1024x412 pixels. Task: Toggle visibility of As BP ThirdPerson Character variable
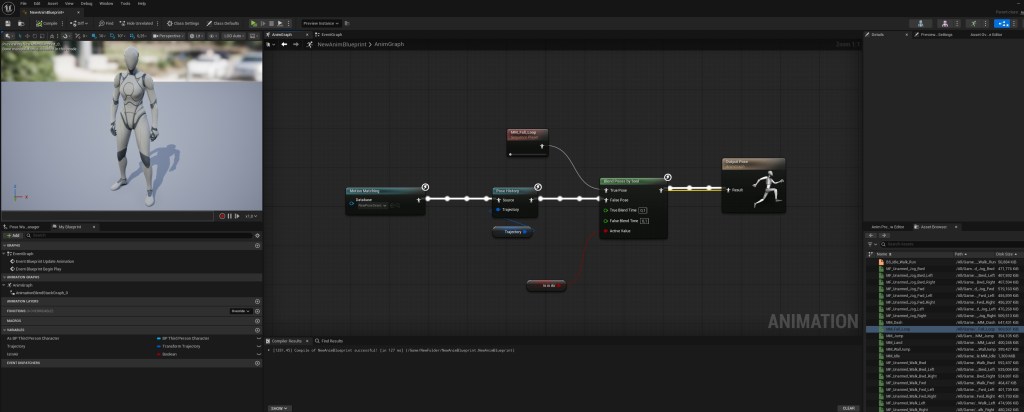[x=257, y=338]
